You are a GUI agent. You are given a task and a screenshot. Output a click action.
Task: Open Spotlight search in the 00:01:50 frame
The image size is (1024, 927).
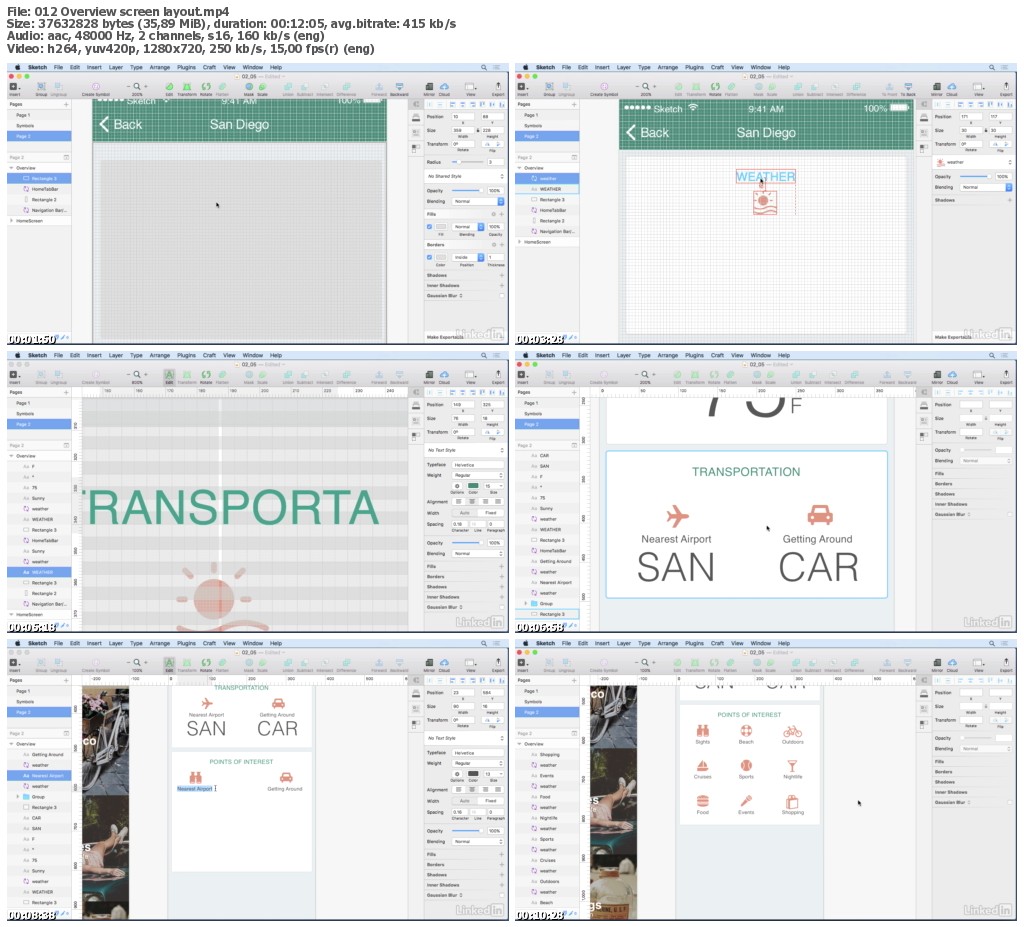coord(484,67)
